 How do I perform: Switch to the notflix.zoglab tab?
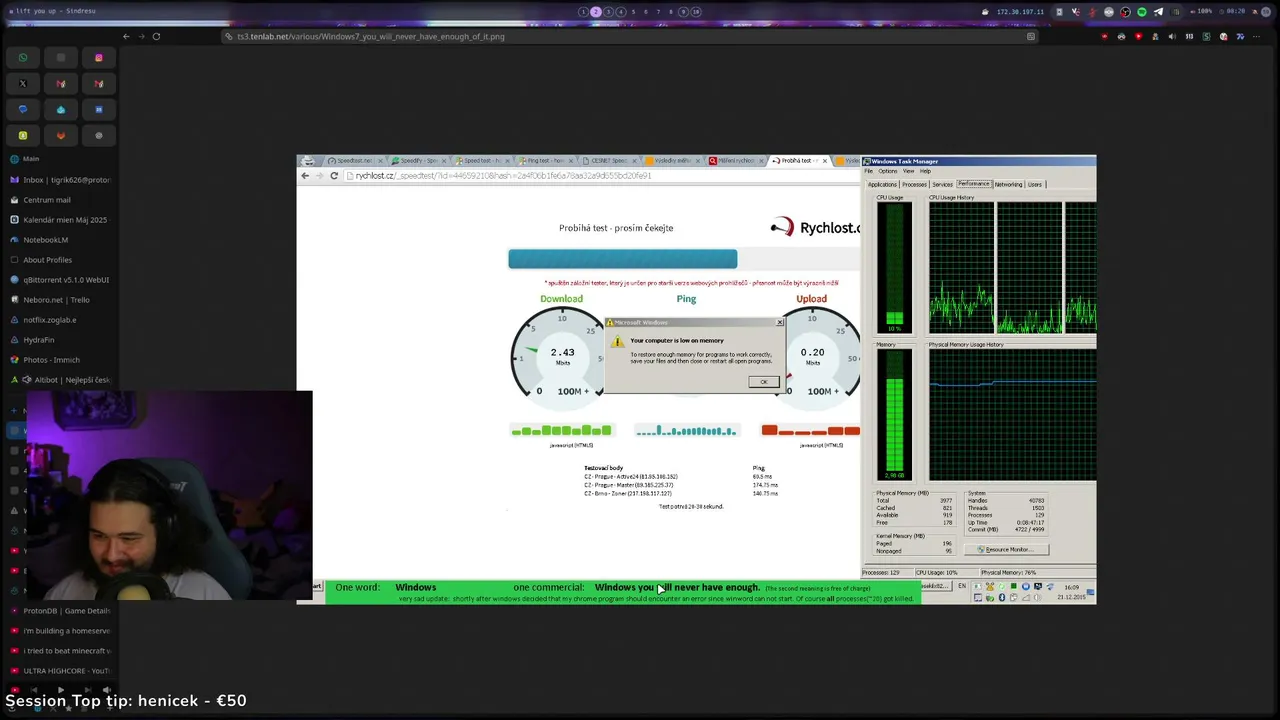tap(60, 320)
